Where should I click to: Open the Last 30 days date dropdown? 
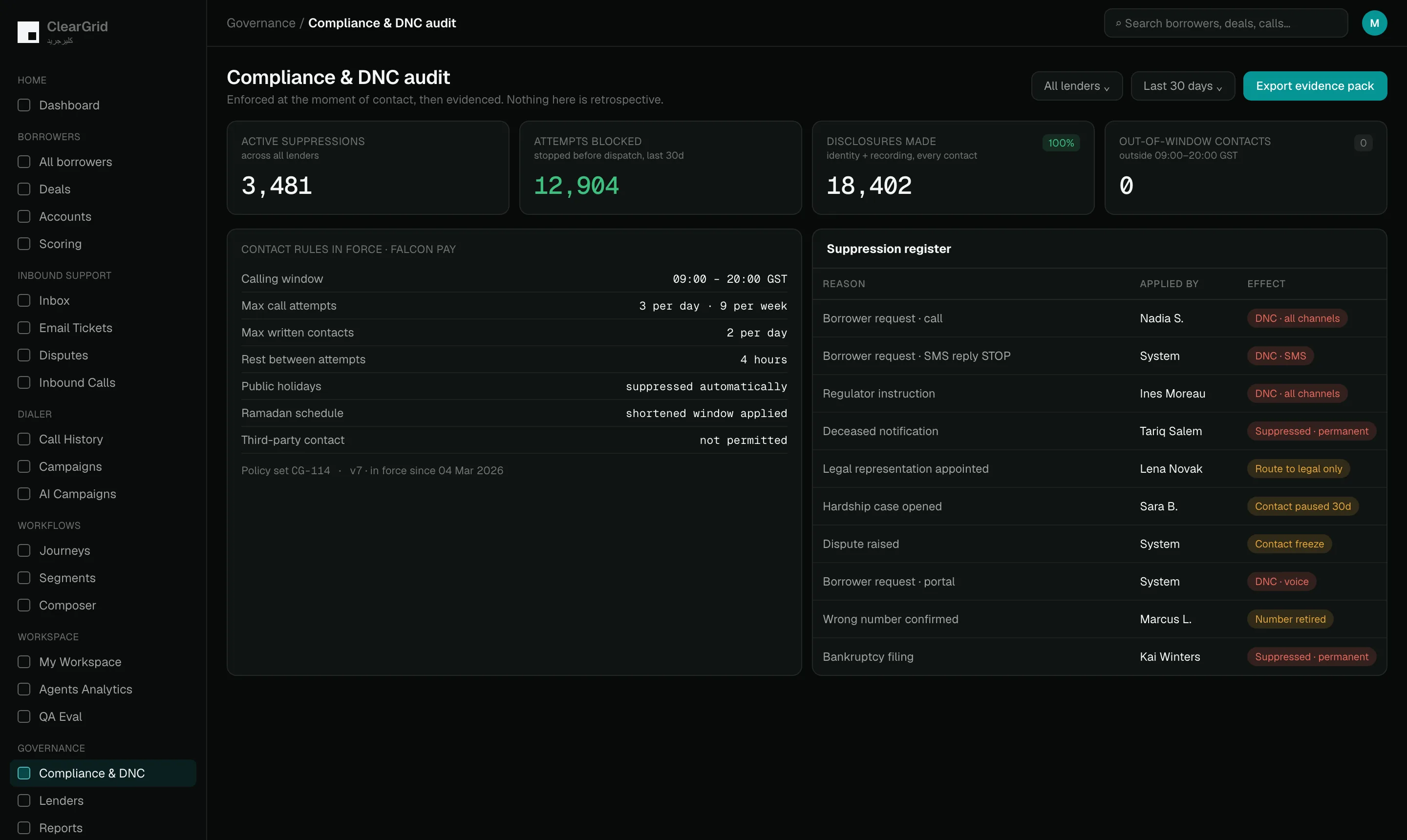point(1182,86)
